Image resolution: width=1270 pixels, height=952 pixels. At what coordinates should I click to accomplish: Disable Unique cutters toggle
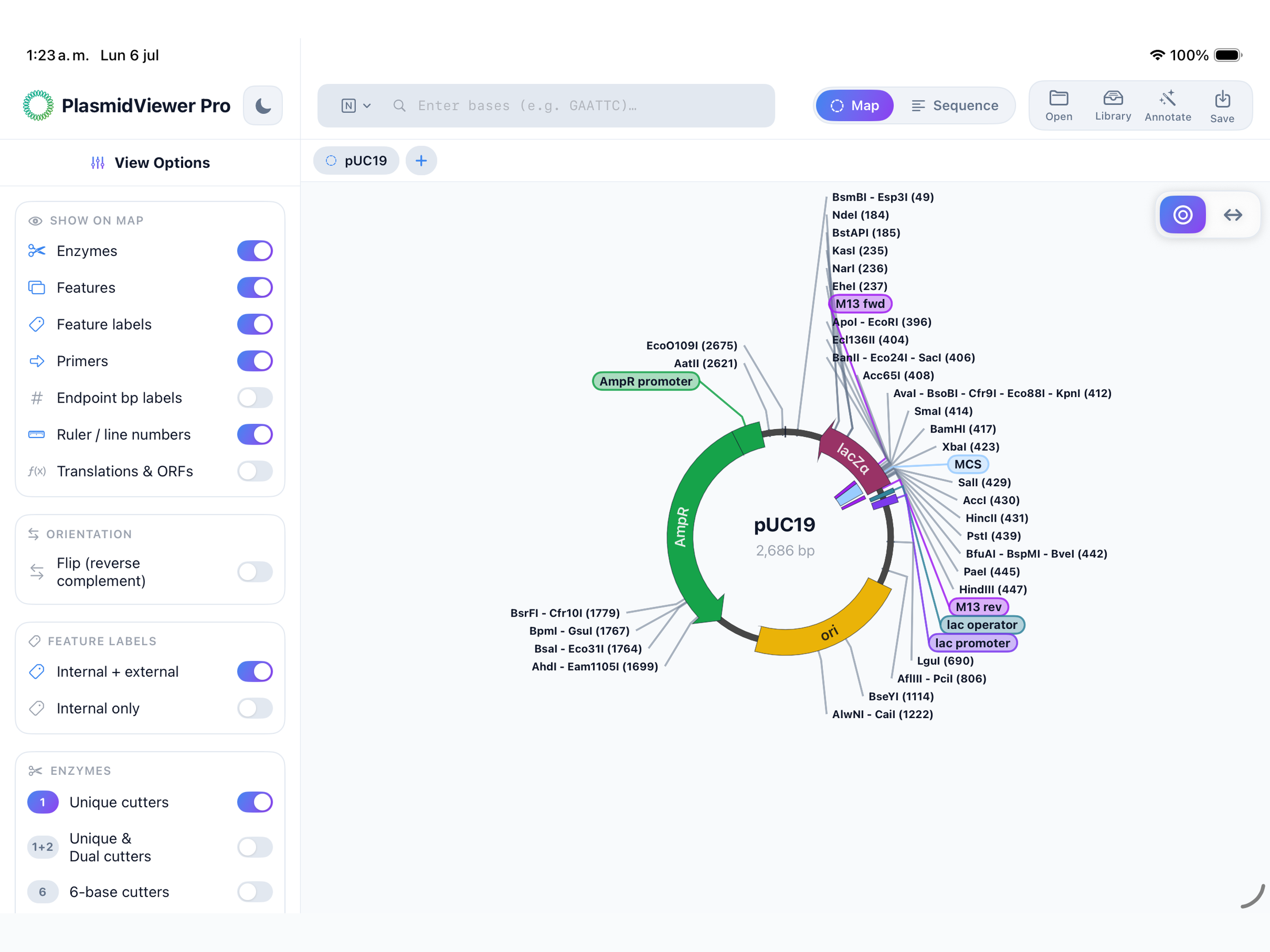pyautogui.click(x=255, y=802)
